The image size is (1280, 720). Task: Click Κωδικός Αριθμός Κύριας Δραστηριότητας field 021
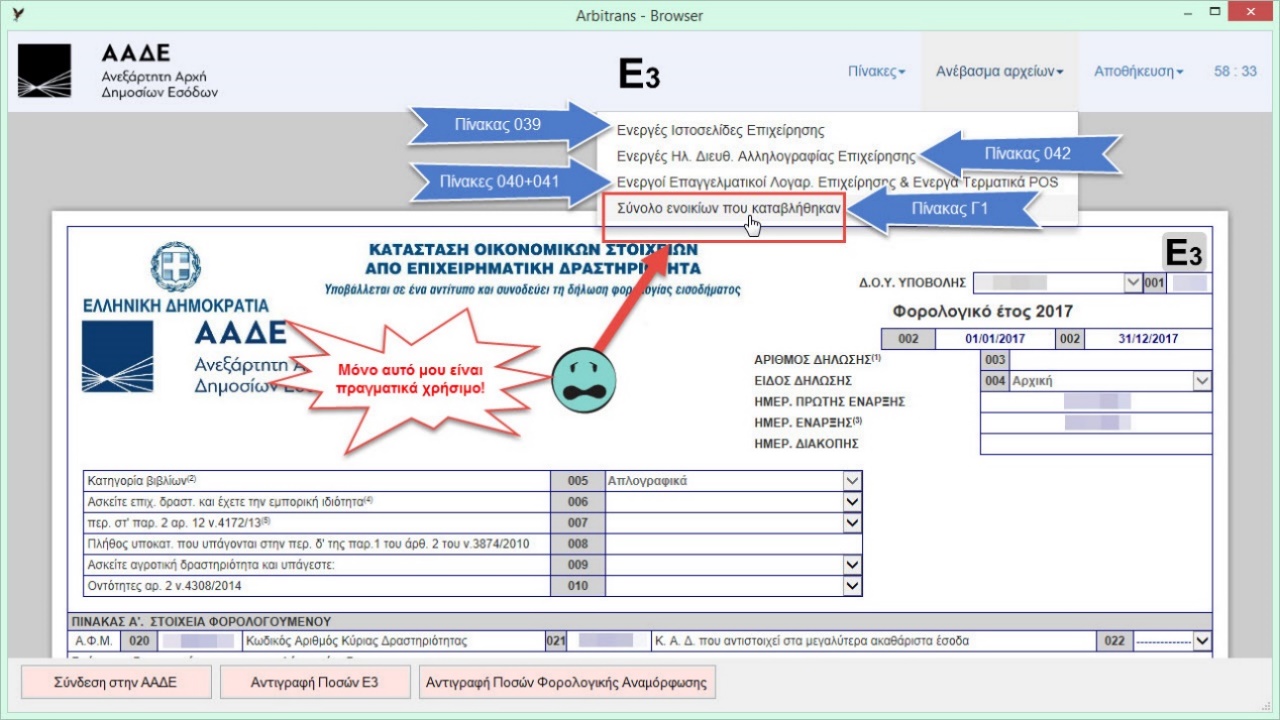pyautogui.click(x=609, y=641)
